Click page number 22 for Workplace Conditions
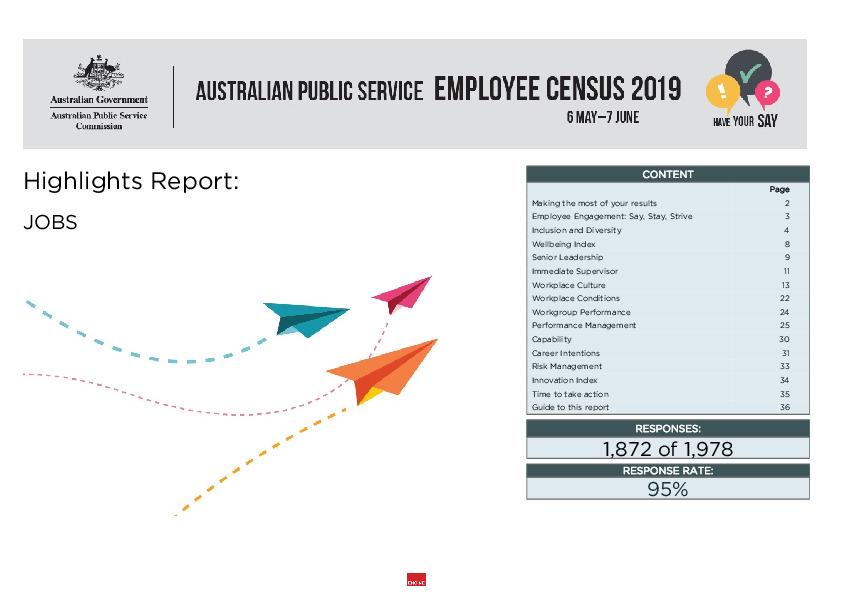The height and width of the screenshot is (595, 842). coord(785,298)
